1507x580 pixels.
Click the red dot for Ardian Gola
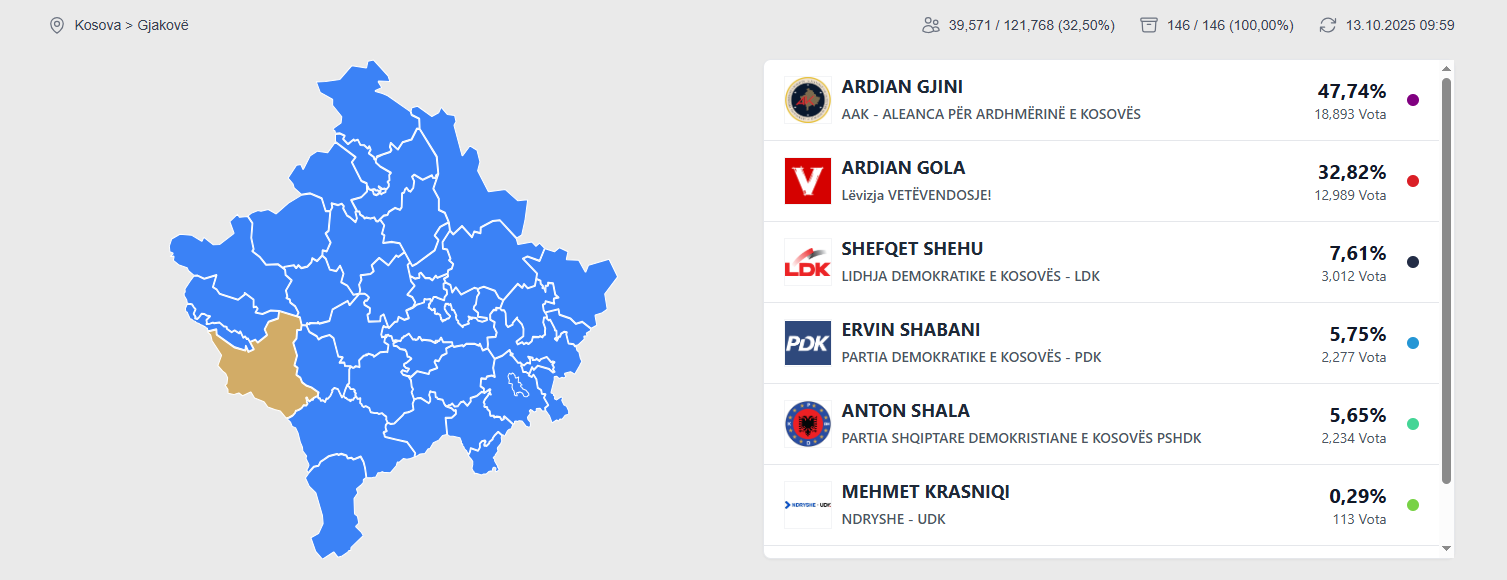click(1413, 181)
